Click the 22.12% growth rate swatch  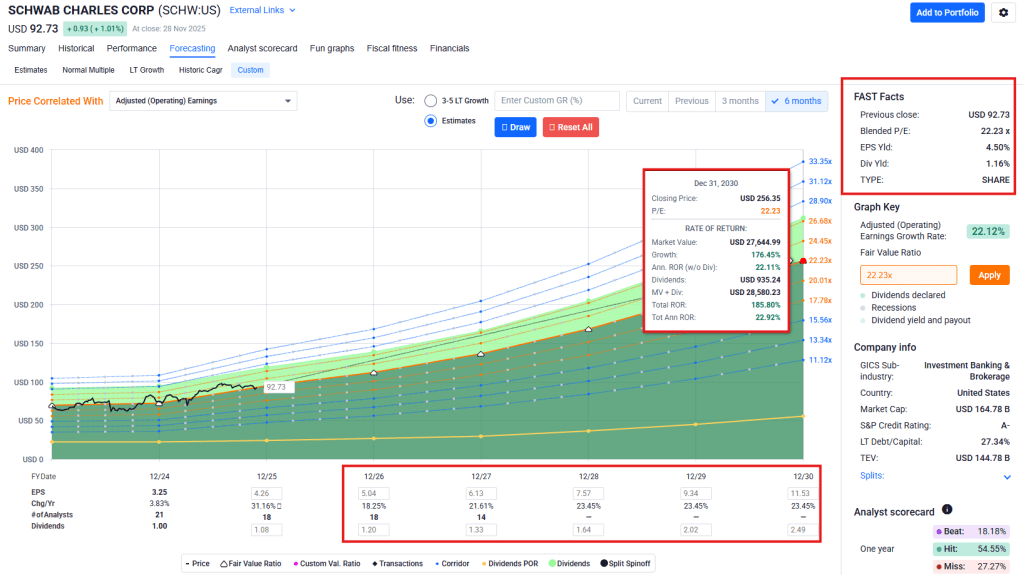pos(988,231)
